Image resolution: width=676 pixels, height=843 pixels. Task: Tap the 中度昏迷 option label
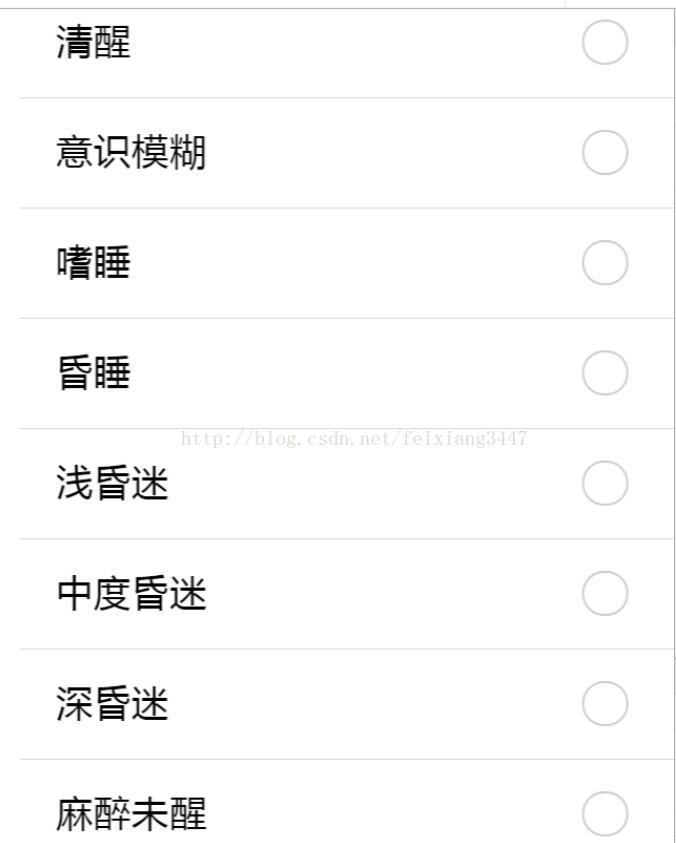[x=131, y=595]
